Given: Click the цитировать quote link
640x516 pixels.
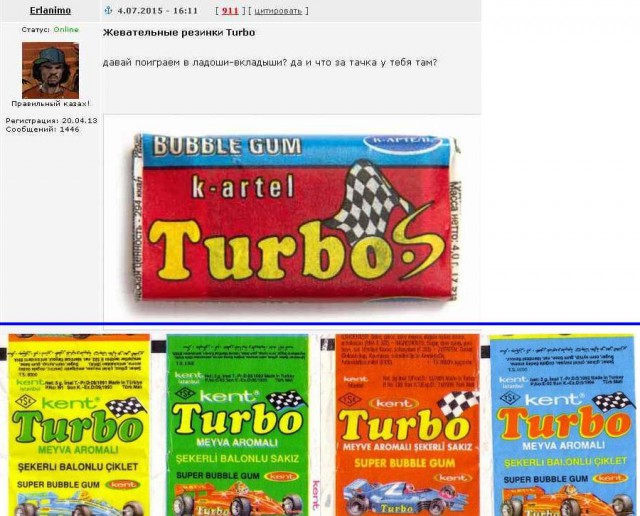Looking at the screenshot, I should [x=278, y=11].
